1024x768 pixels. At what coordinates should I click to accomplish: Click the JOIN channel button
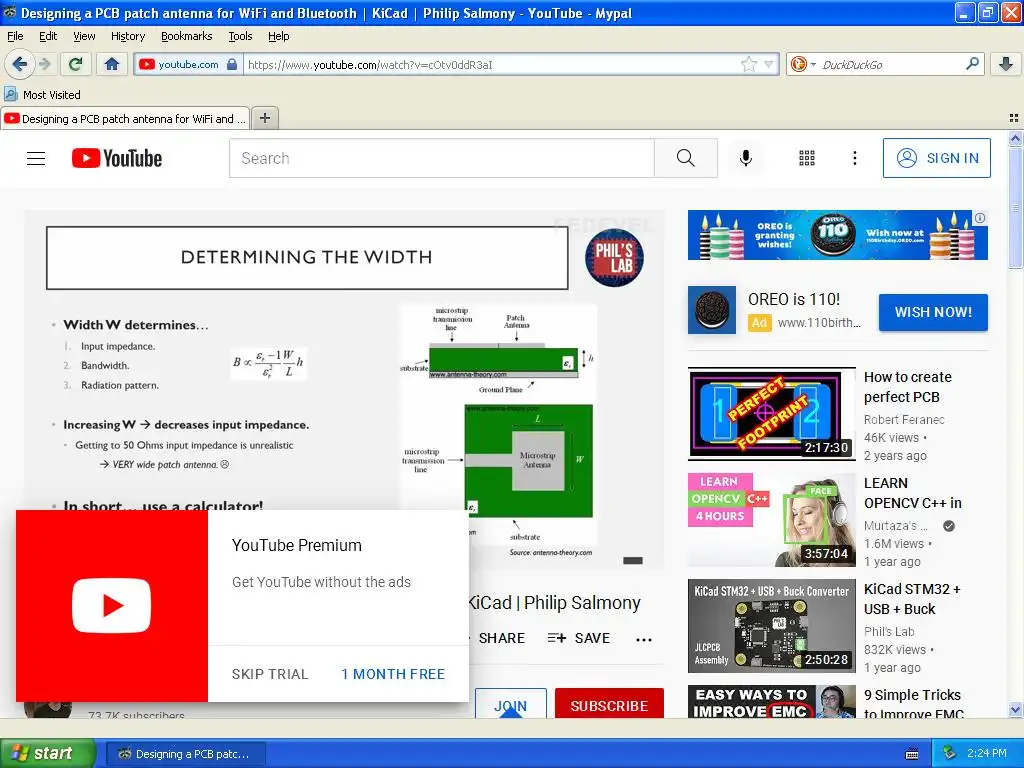[x=511, y=703]
